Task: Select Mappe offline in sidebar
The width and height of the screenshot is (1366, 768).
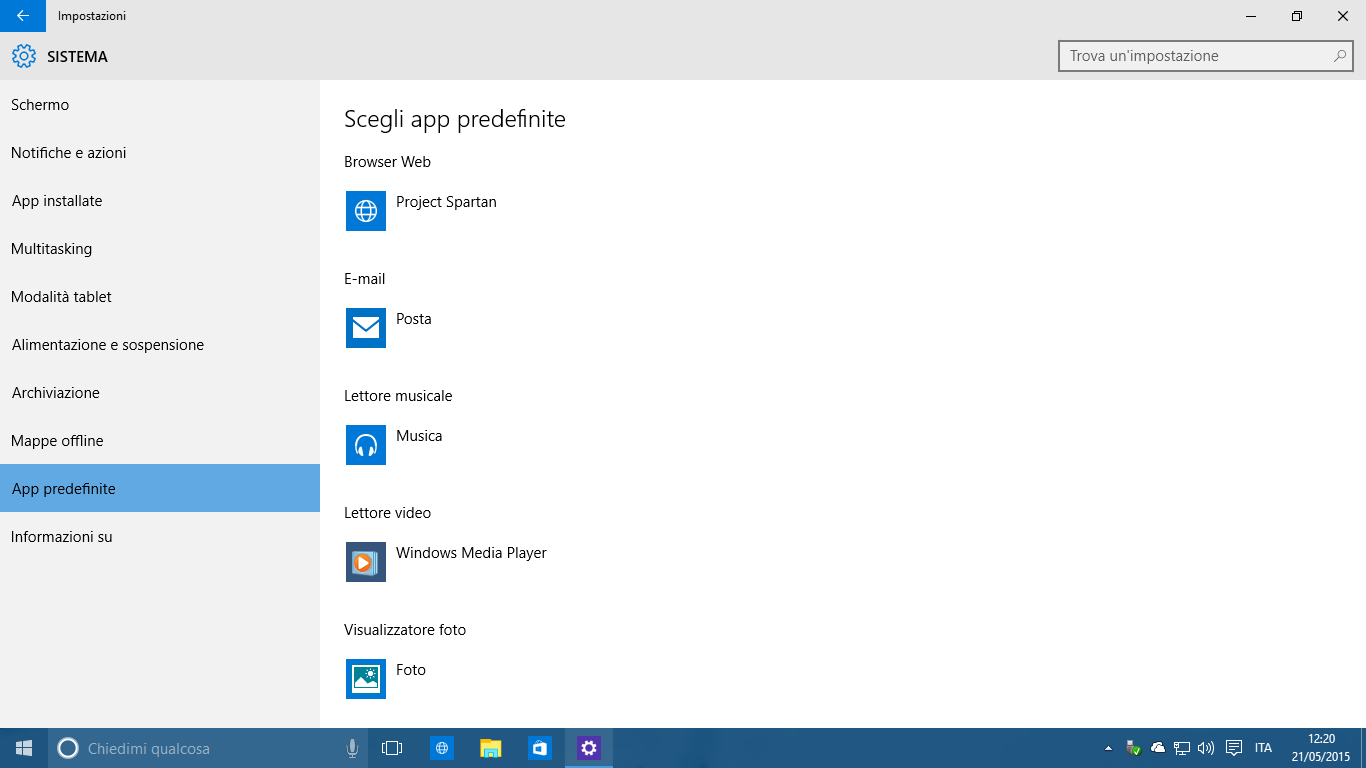Action: [x=160, y=441]
